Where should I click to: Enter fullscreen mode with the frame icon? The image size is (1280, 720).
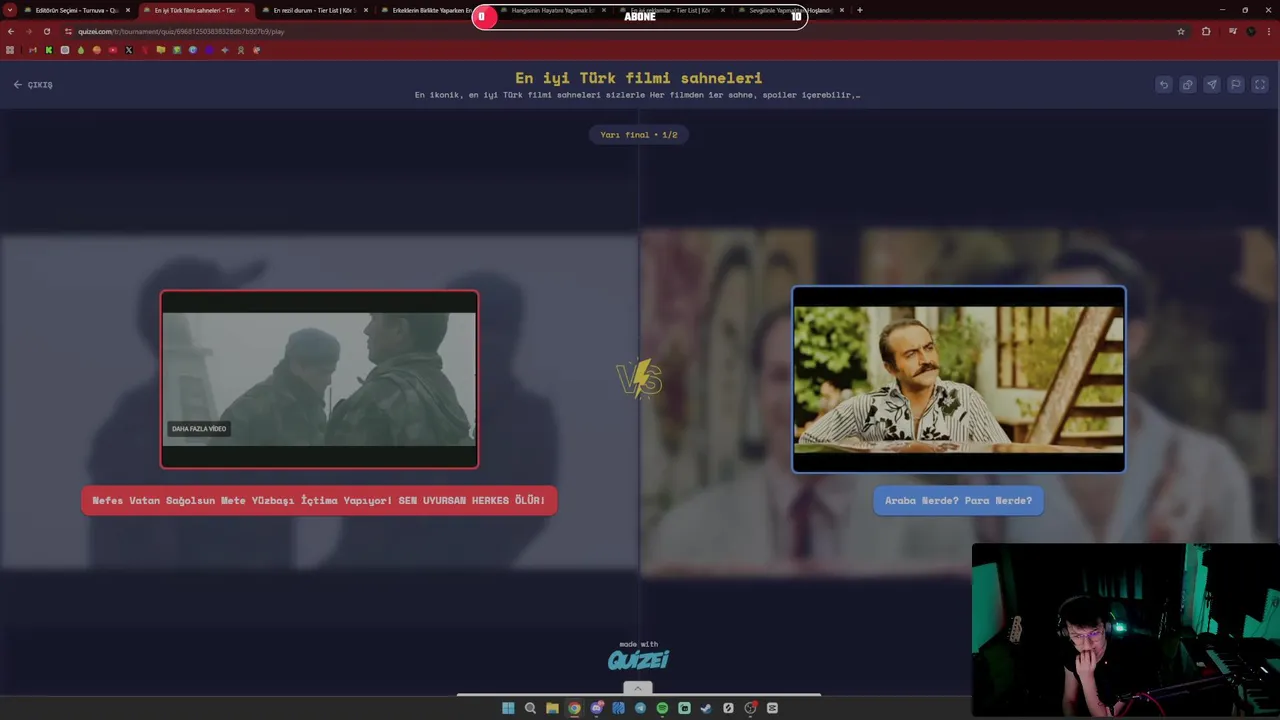pyautogui.click(x=1260, y=85)
